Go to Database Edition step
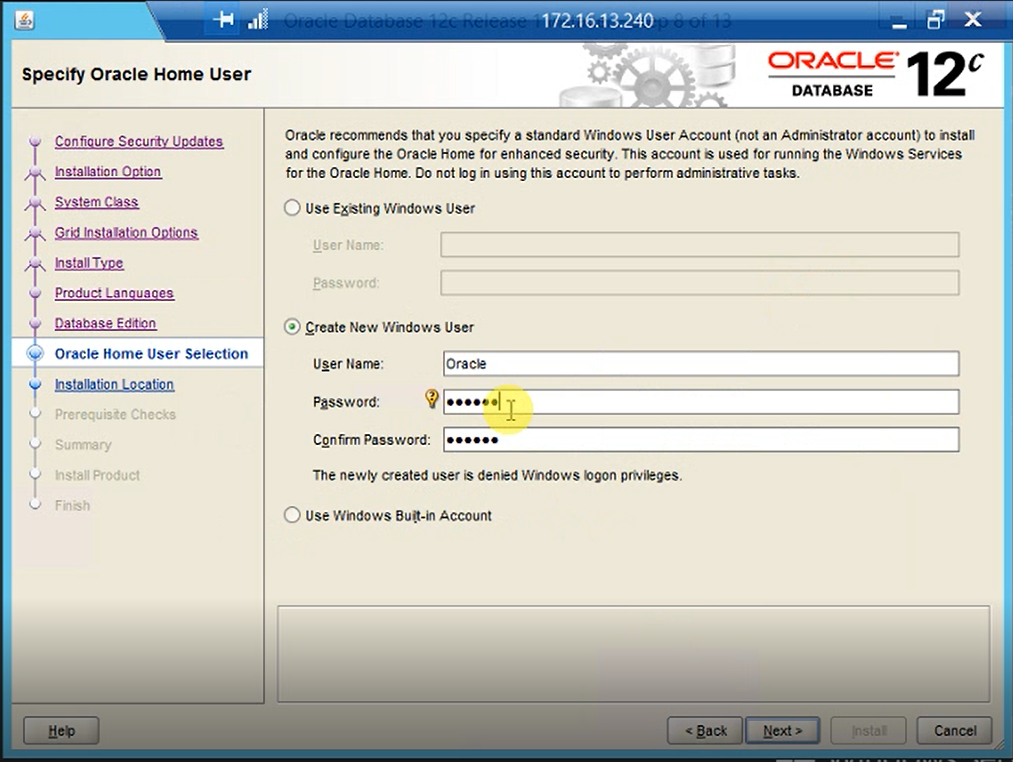 [x=105, y=323]
